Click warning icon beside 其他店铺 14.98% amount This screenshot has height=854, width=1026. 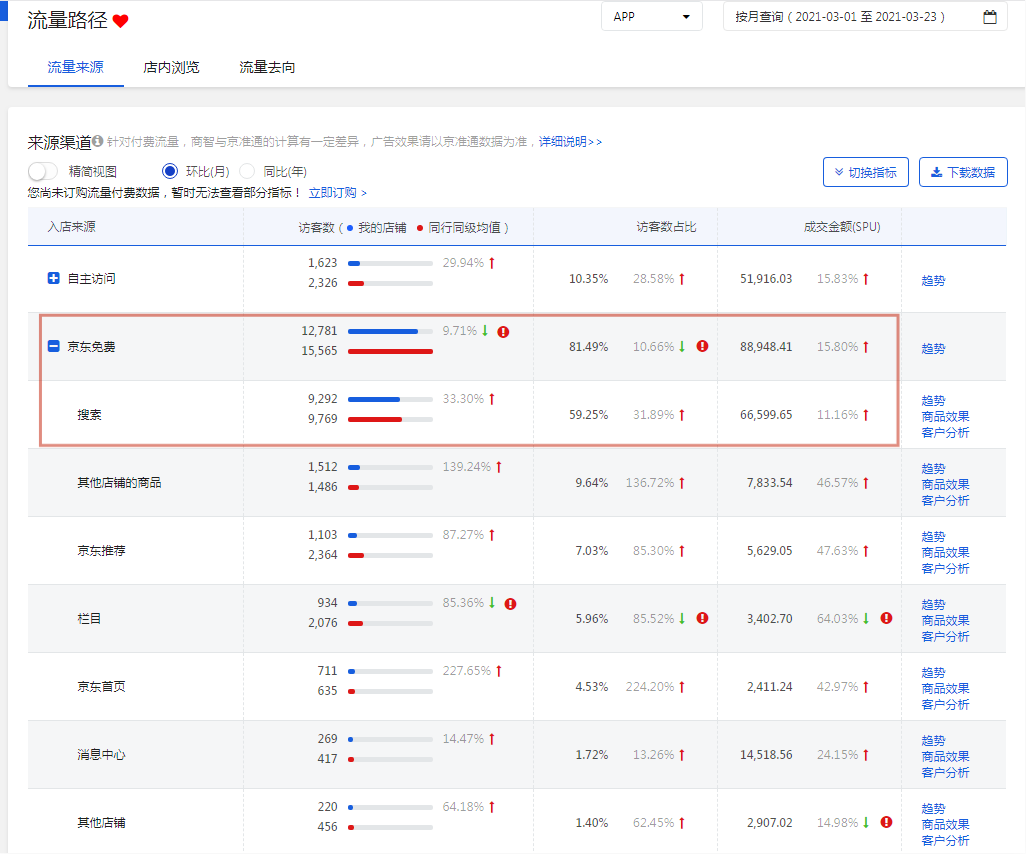click(x=886, y=823)
